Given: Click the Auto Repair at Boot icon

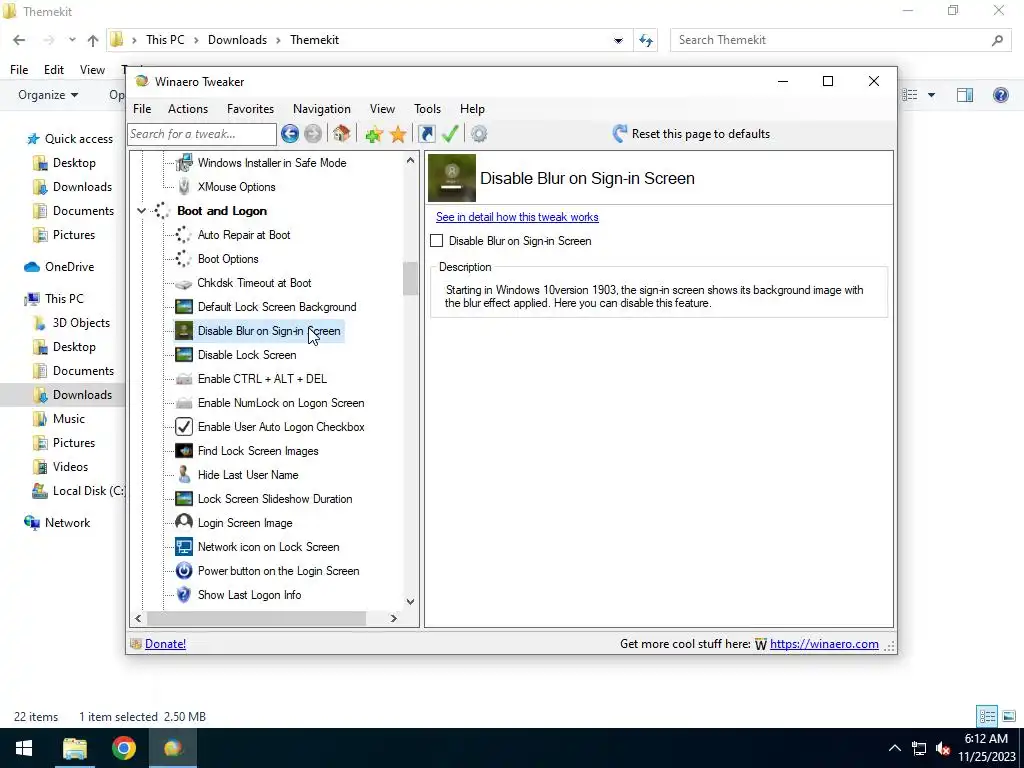Looking at the screenshot, I should (184, 235).
